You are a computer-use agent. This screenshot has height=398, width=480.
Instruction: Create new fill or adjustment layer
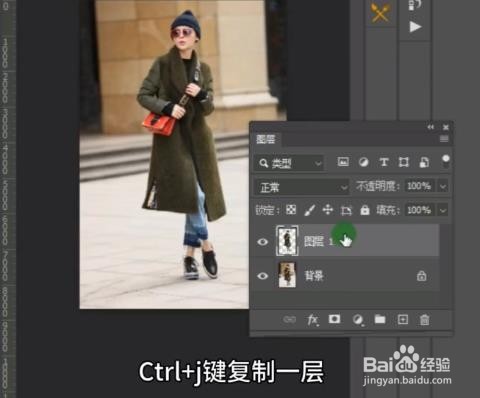pos(358,320)
